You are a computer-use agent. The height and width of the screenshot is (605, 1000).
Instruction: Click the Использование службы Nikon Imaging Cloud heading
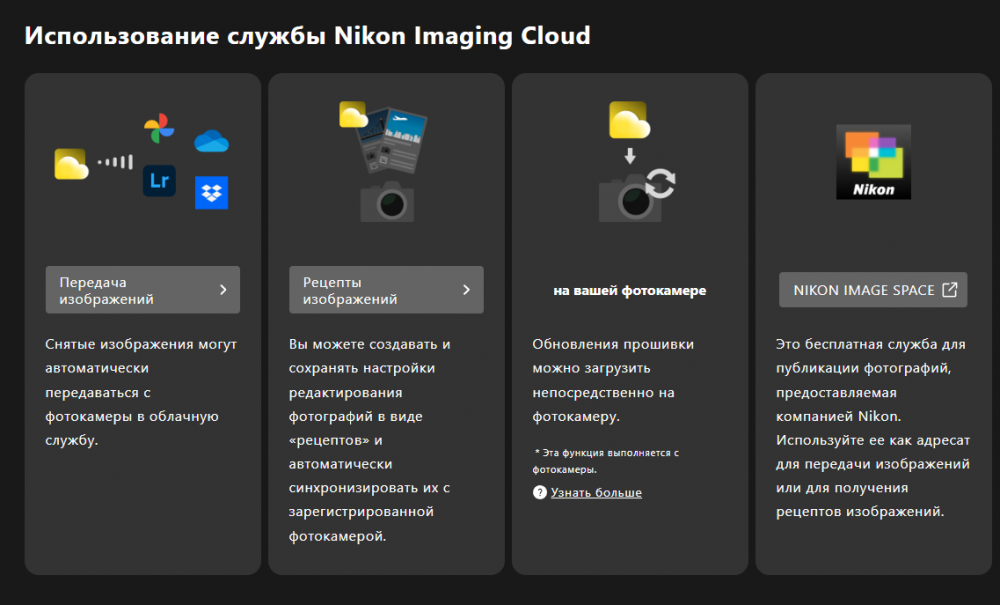[307, 36]
